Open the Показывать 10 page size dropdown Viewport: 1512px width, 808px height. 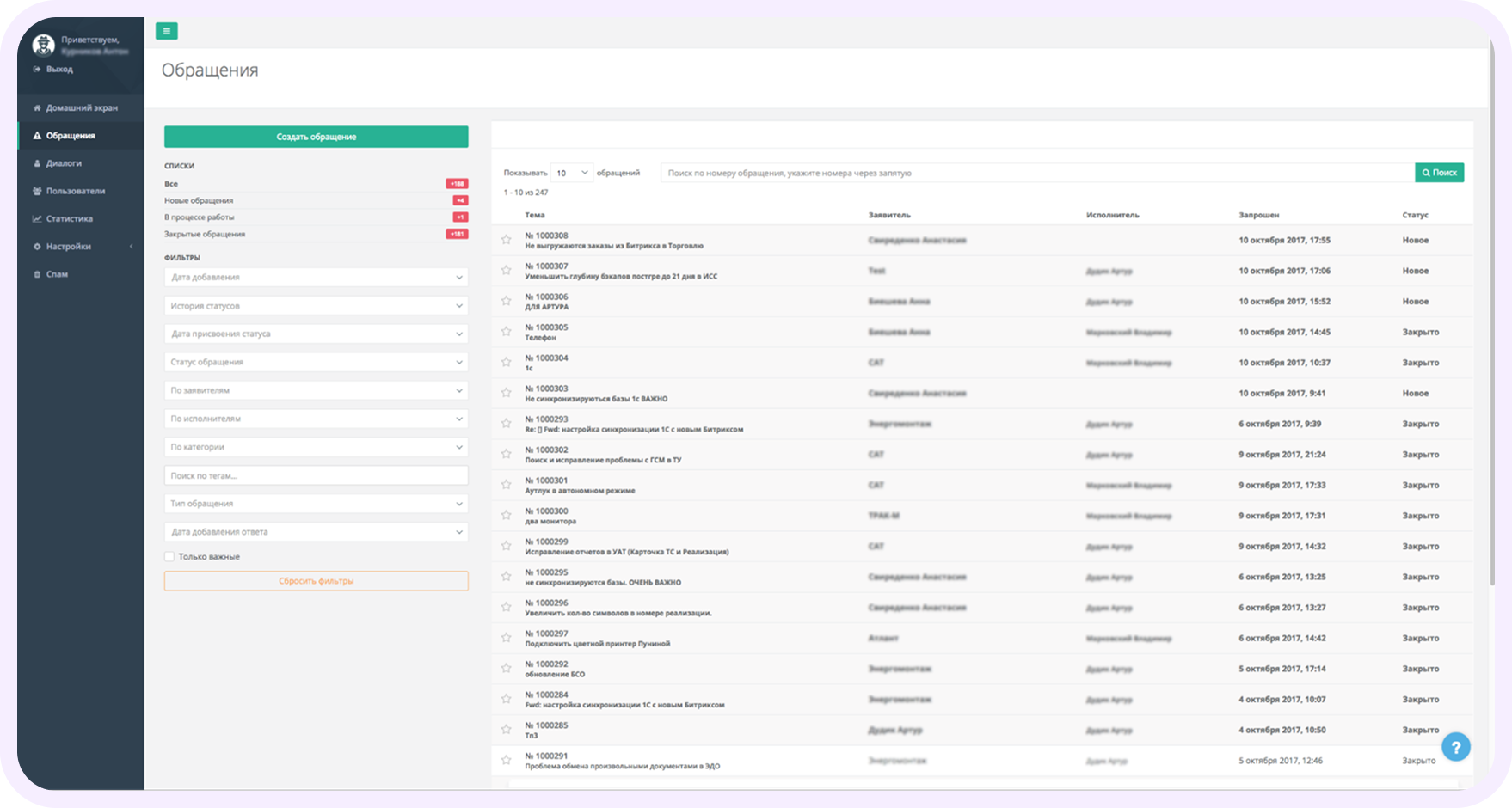tap(571, 173)
